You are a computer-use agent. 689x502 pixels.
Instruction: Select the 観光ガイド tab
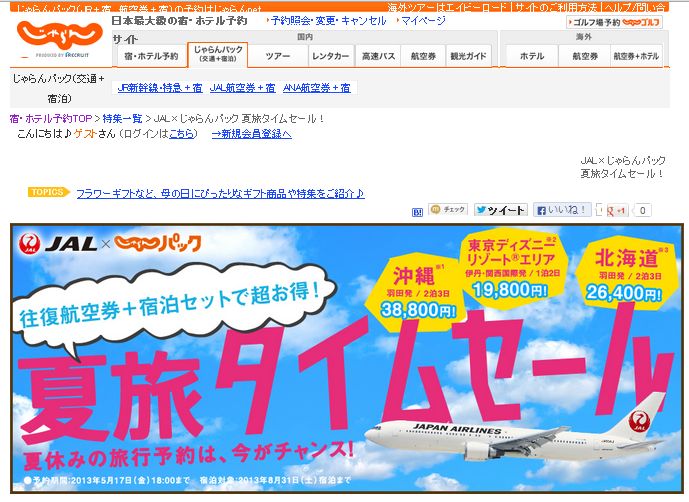coord(468,56)
